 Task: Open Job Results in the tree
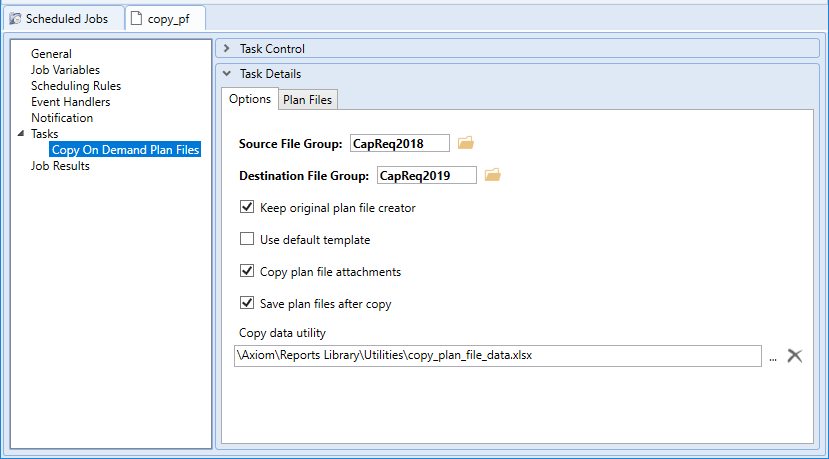pos(60,166)
